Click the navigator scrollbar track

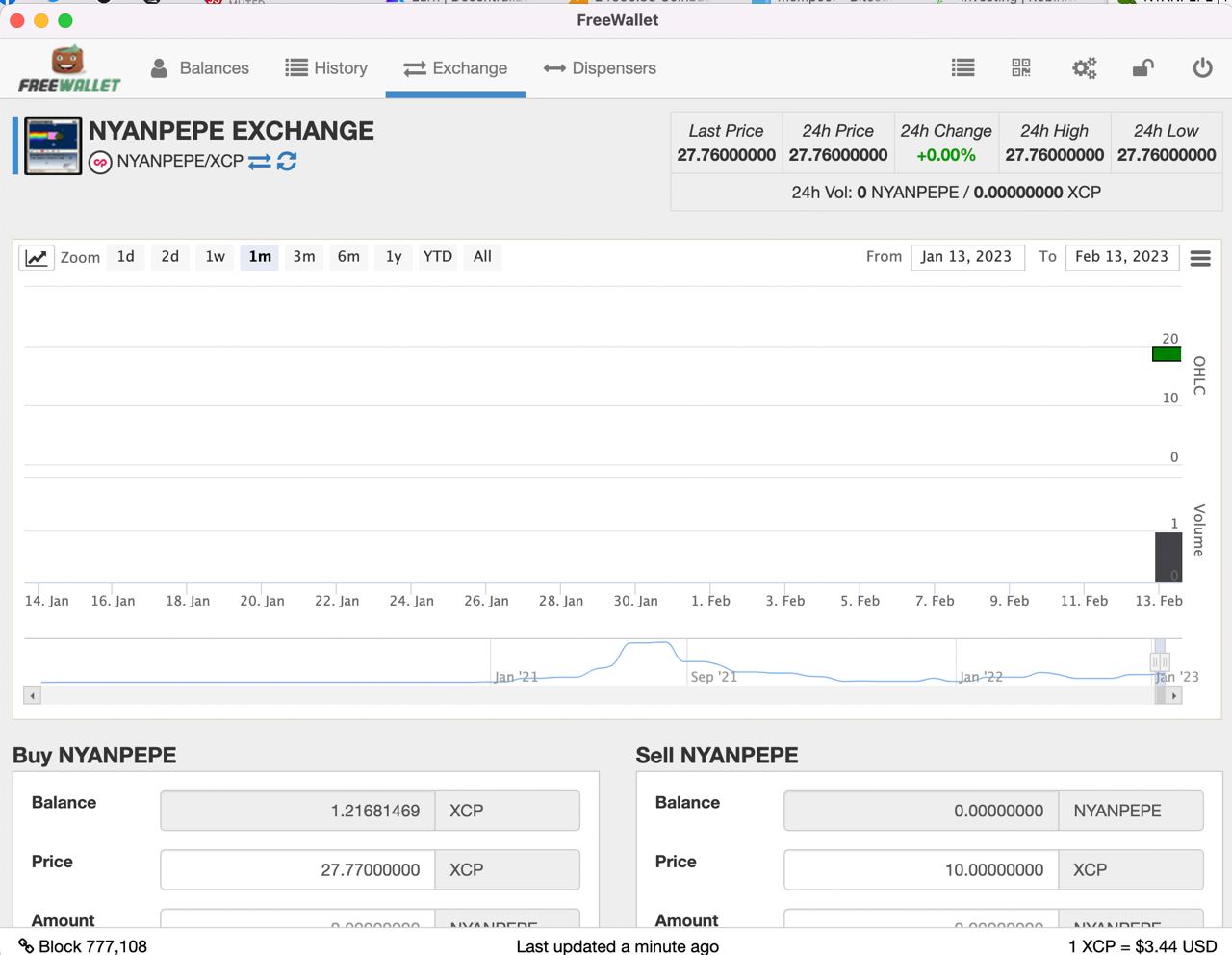[598, 695]
